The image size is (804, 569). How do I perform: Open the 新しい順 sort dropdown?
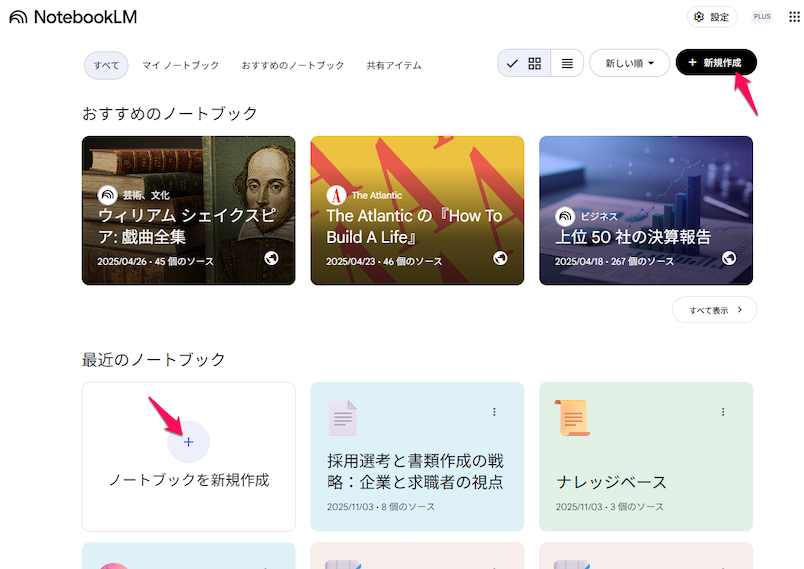pyautogui.click(x=629, y=63)
